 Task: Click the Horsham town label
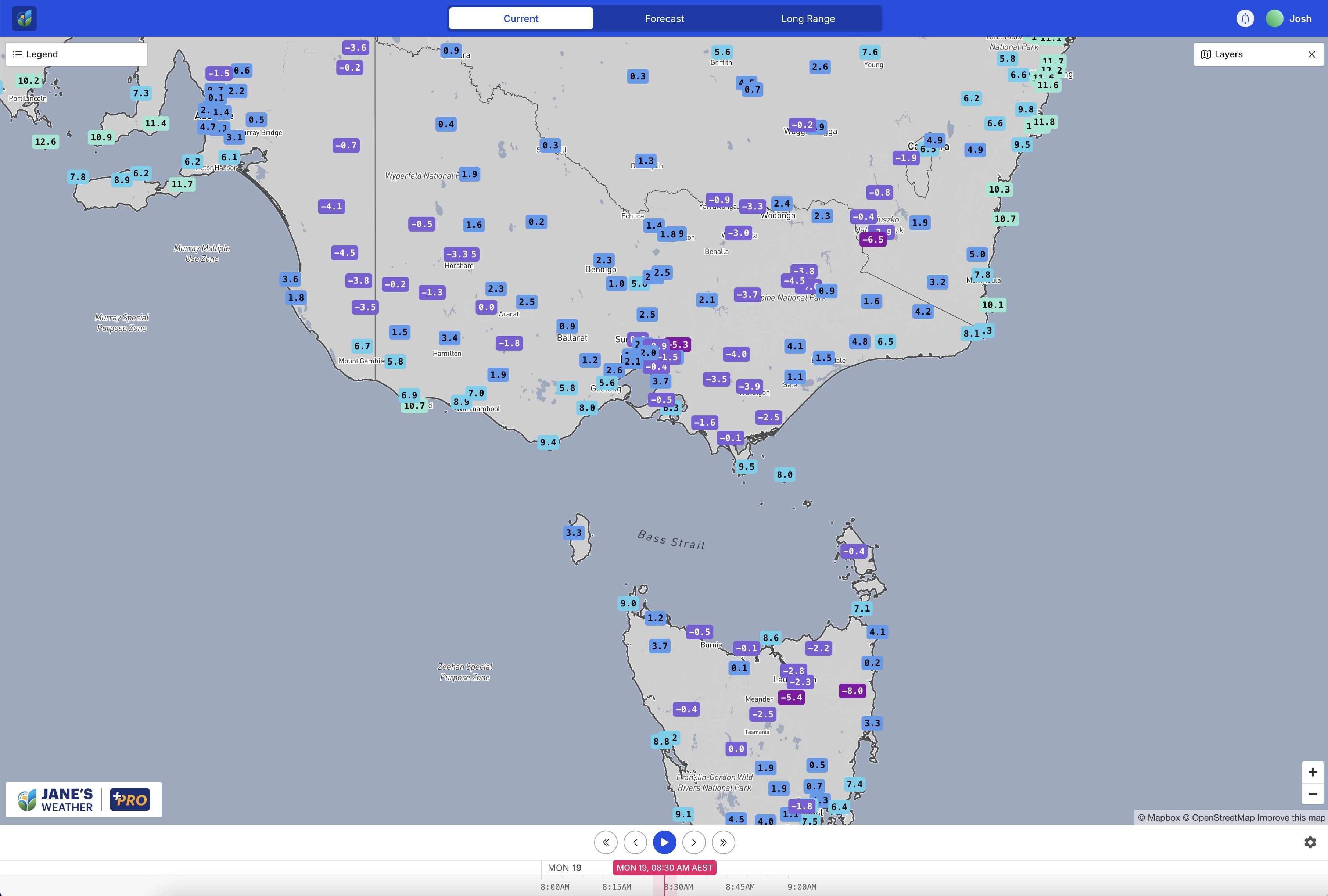(459, 266)
